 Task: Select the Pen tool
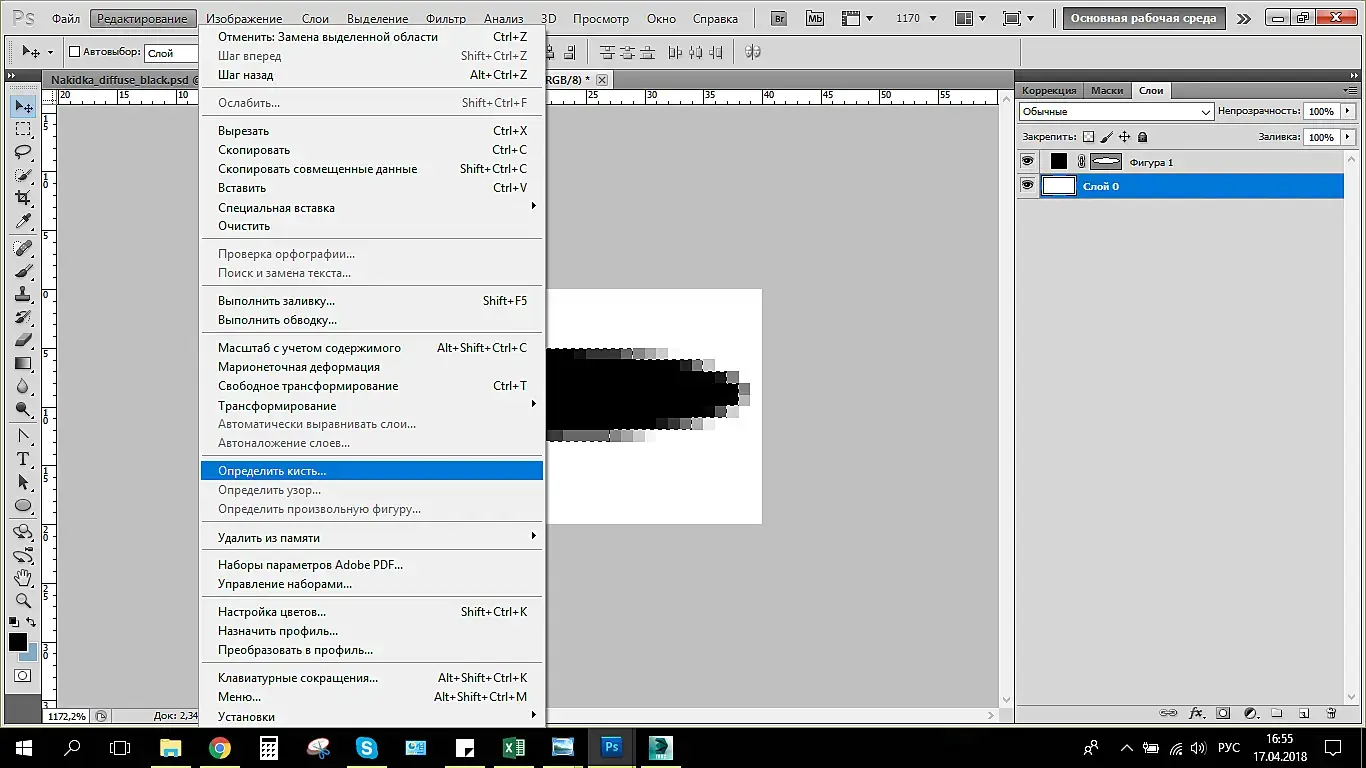coord(23,436)
